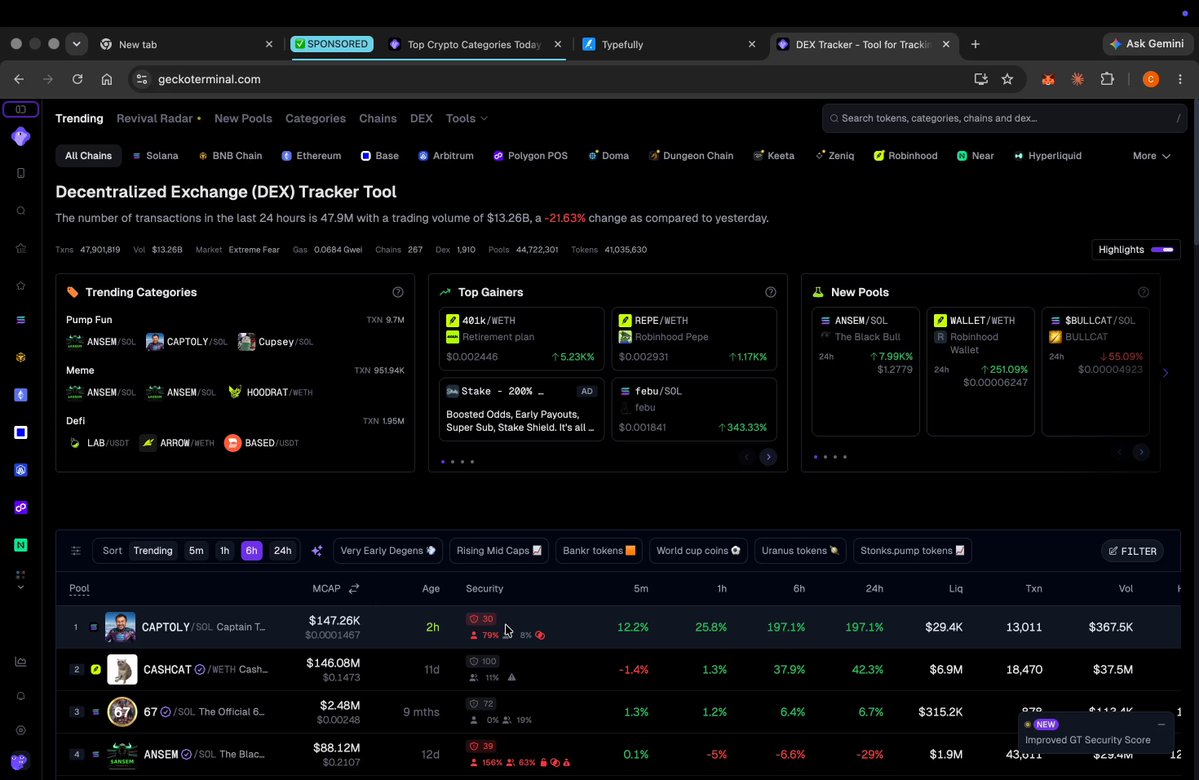The height and width of the screenshot is (780, 1199).
Task: Go to the browser home page icon
Action: [x=107, y=79]
